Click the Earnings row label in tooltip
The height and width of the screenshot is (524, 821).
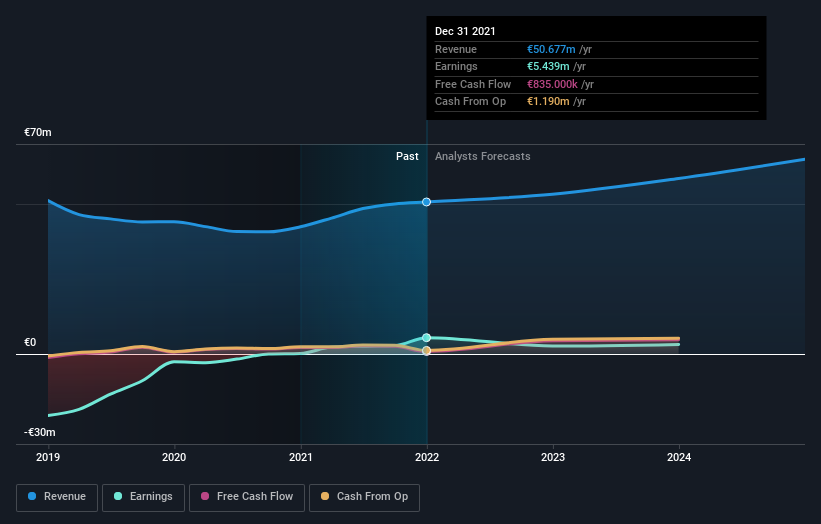456,66
